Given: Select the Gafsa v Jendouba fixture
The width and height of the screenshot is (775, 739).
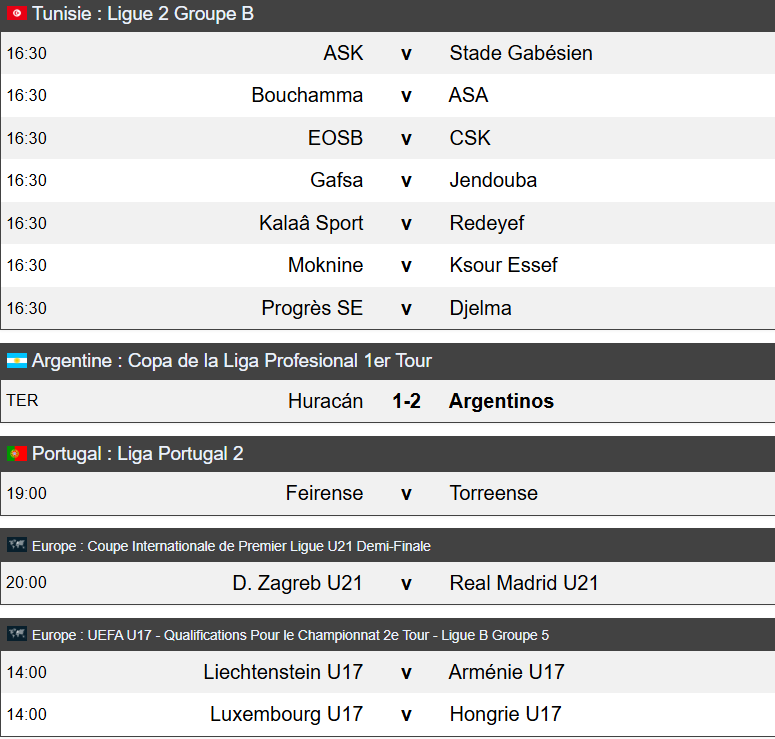Looking at the screenshot, I should pyautogui.click(x=406, y=181).
